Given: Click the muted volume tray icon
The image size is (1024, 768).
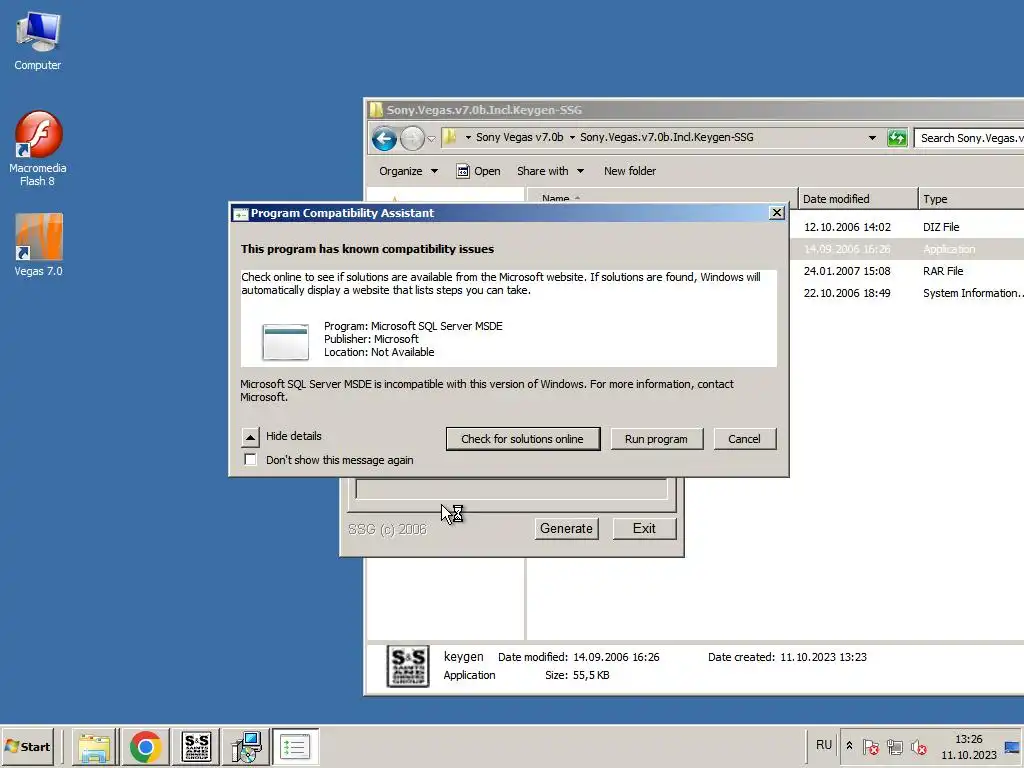Looking at the screenshot, I should [x=918, y=746].
